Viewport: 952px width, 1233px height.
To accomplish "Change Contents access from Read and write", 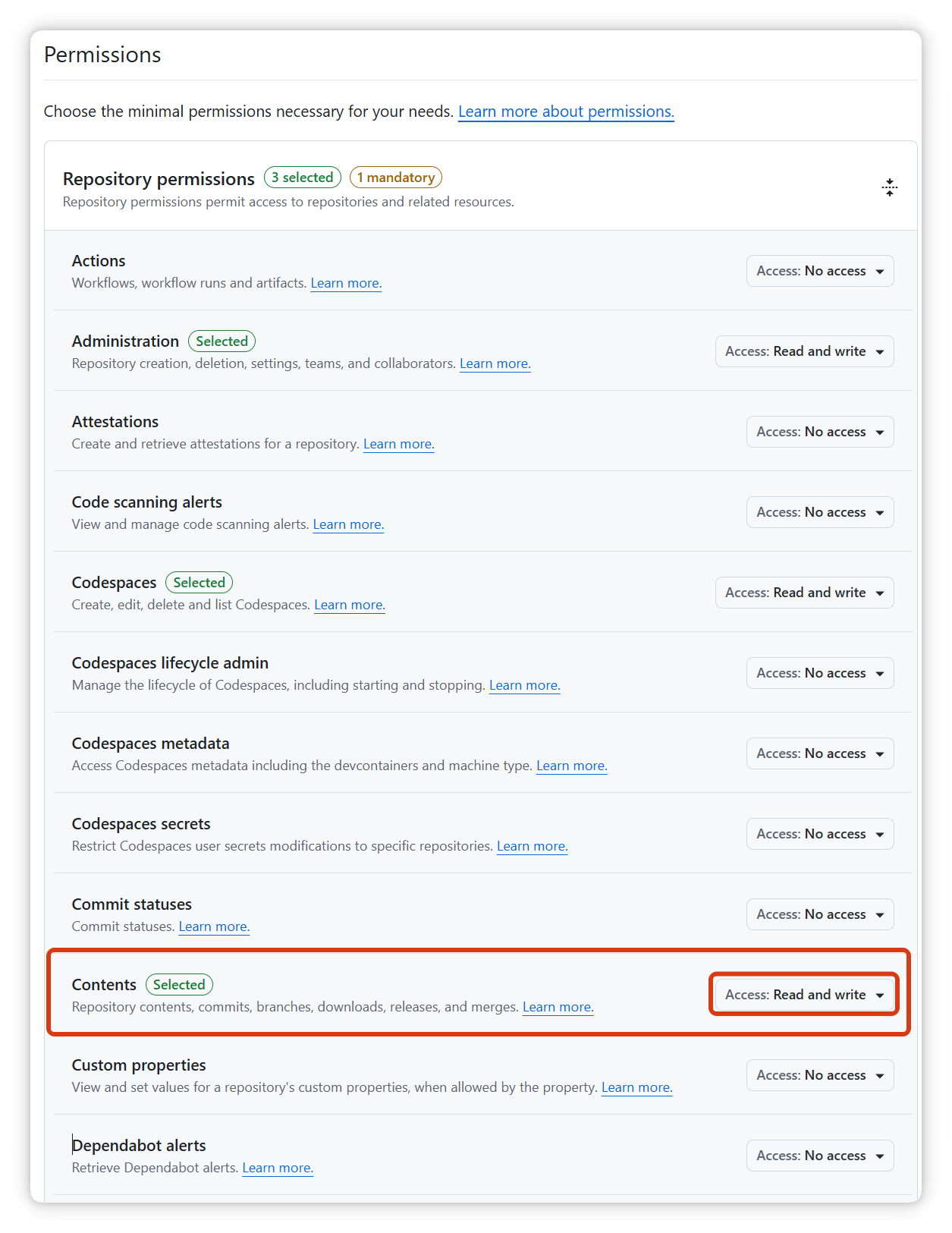I will (804, 995).
